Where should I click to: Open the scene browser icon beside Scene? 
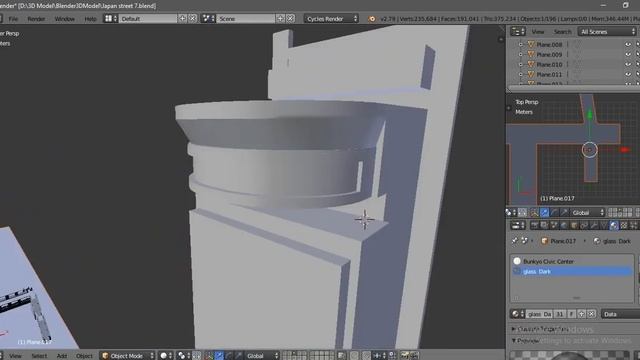(x=208, y=18)
